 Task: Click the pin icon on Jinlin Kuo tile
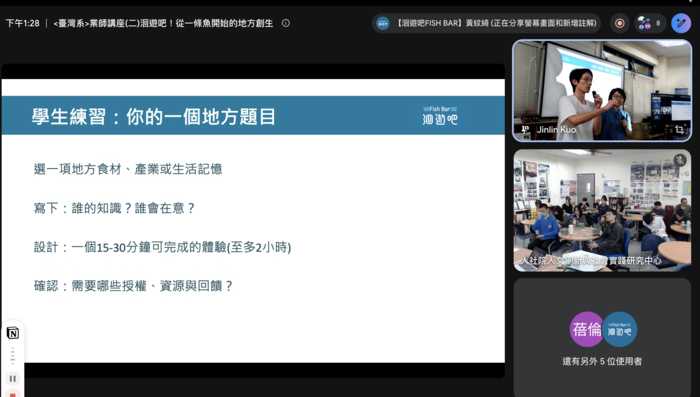tap(525, 130)
